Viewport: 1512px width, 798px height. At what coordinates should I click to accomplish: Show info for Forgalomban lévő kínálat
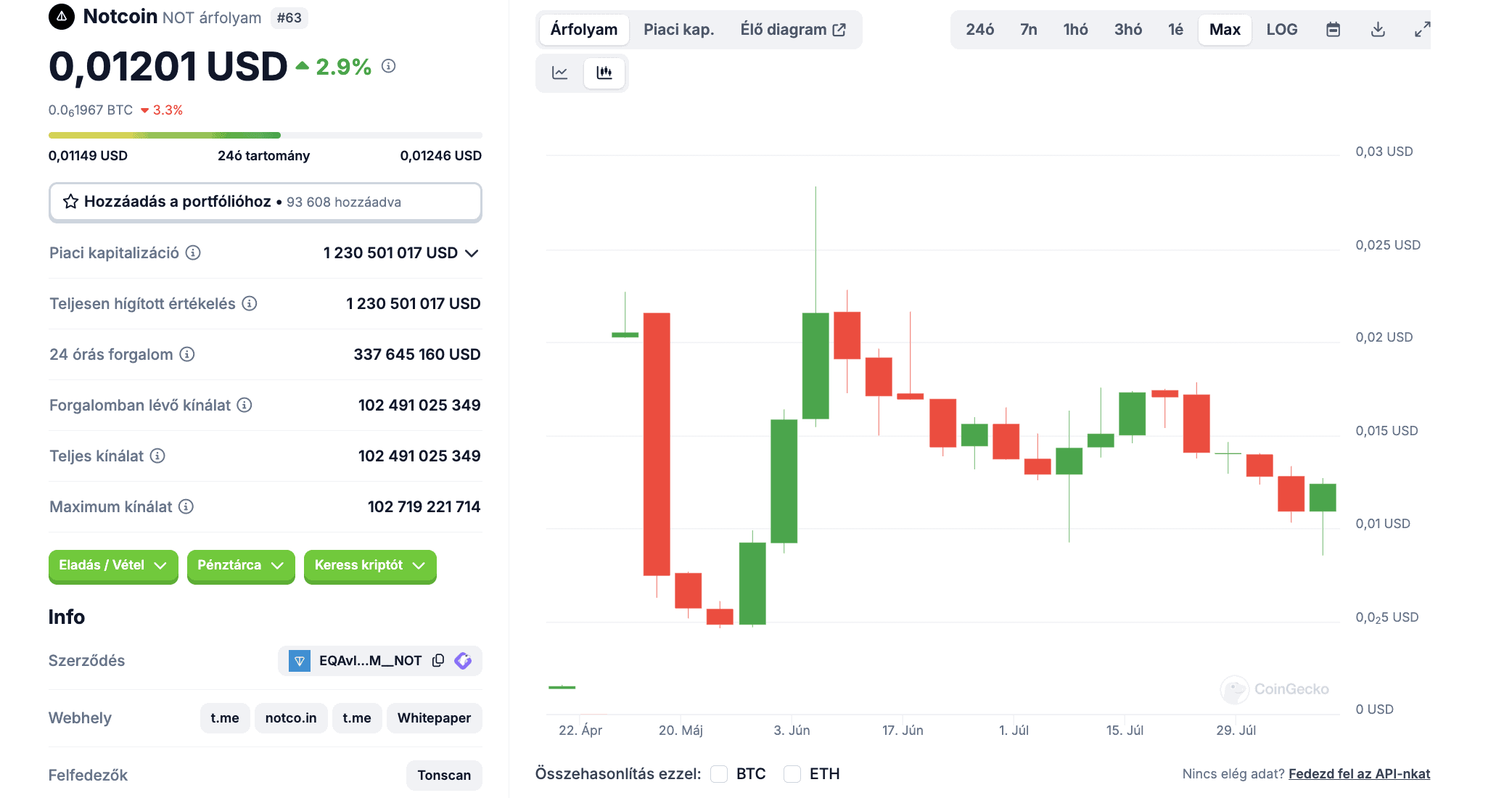coord(245,405)
